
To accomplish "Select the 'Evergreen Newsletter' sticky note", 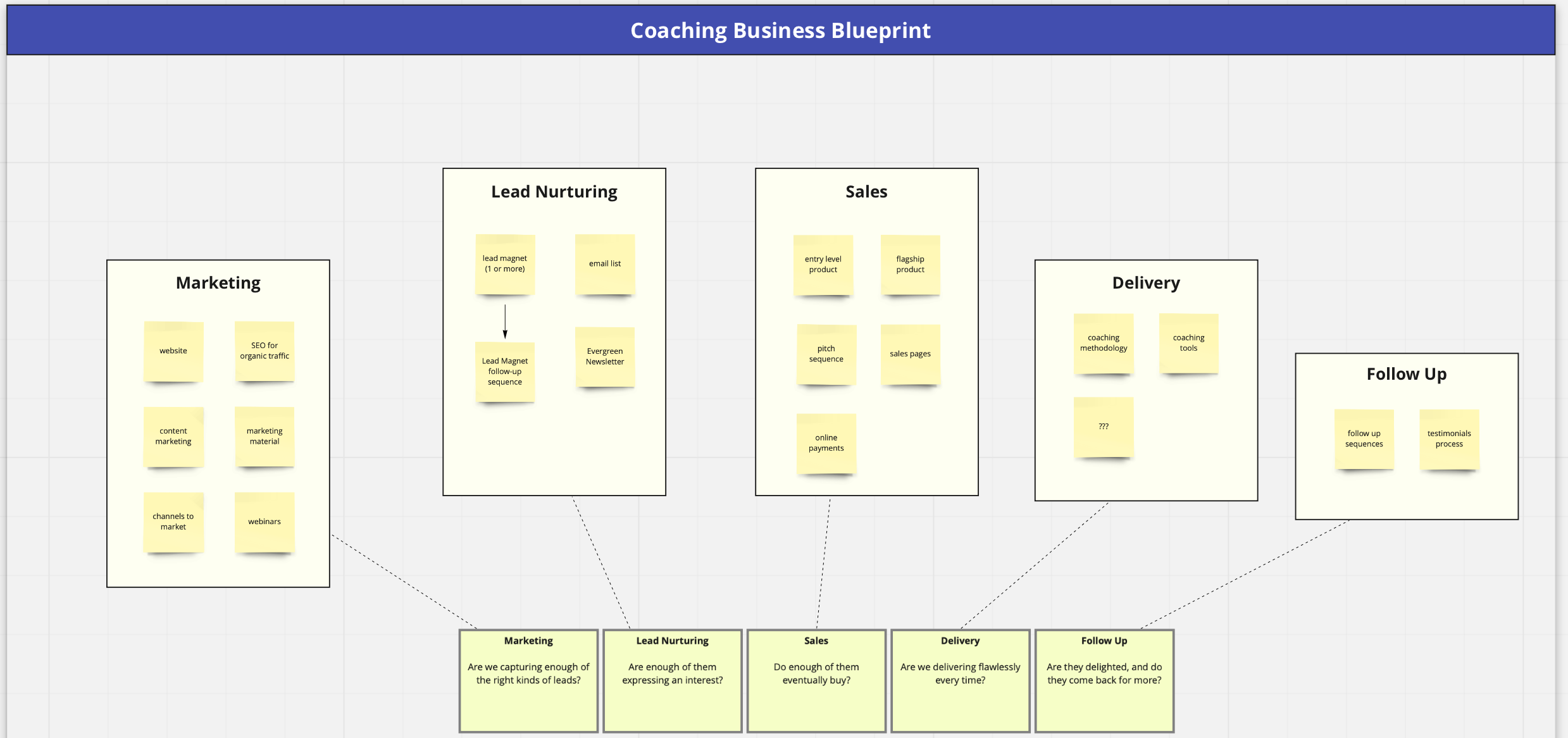I will [x=605, y=357].
